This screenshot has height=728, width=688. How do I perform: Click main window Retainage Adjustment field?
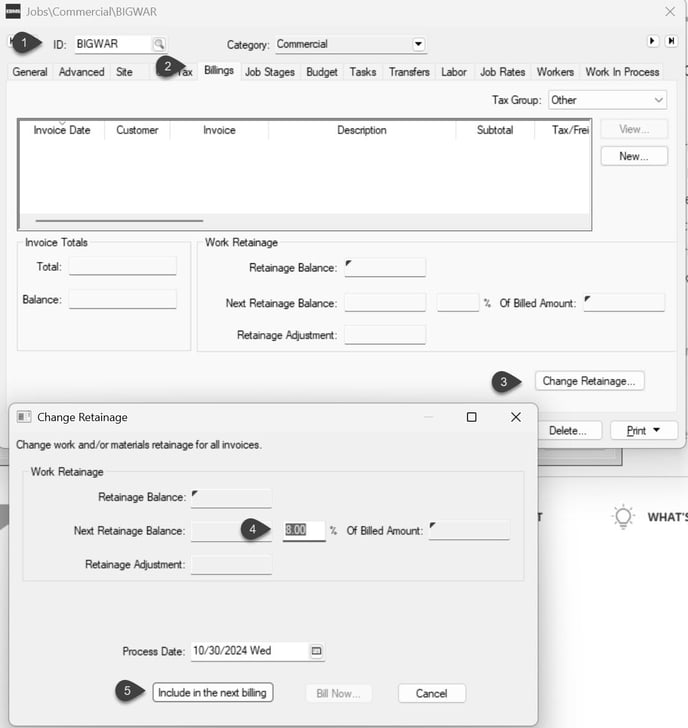[385, 335]
